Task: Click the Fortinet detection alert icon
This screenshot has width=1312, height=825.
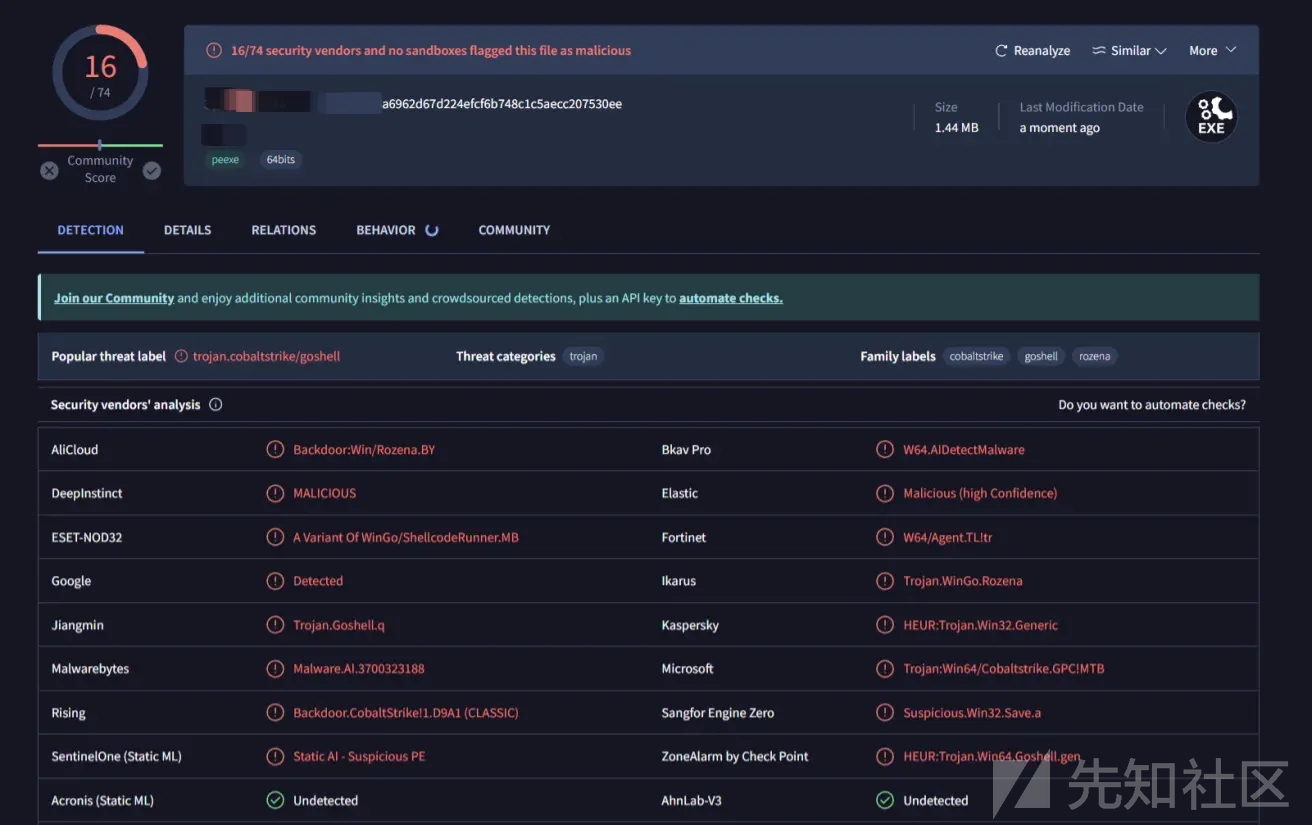Action: point(885,537)
